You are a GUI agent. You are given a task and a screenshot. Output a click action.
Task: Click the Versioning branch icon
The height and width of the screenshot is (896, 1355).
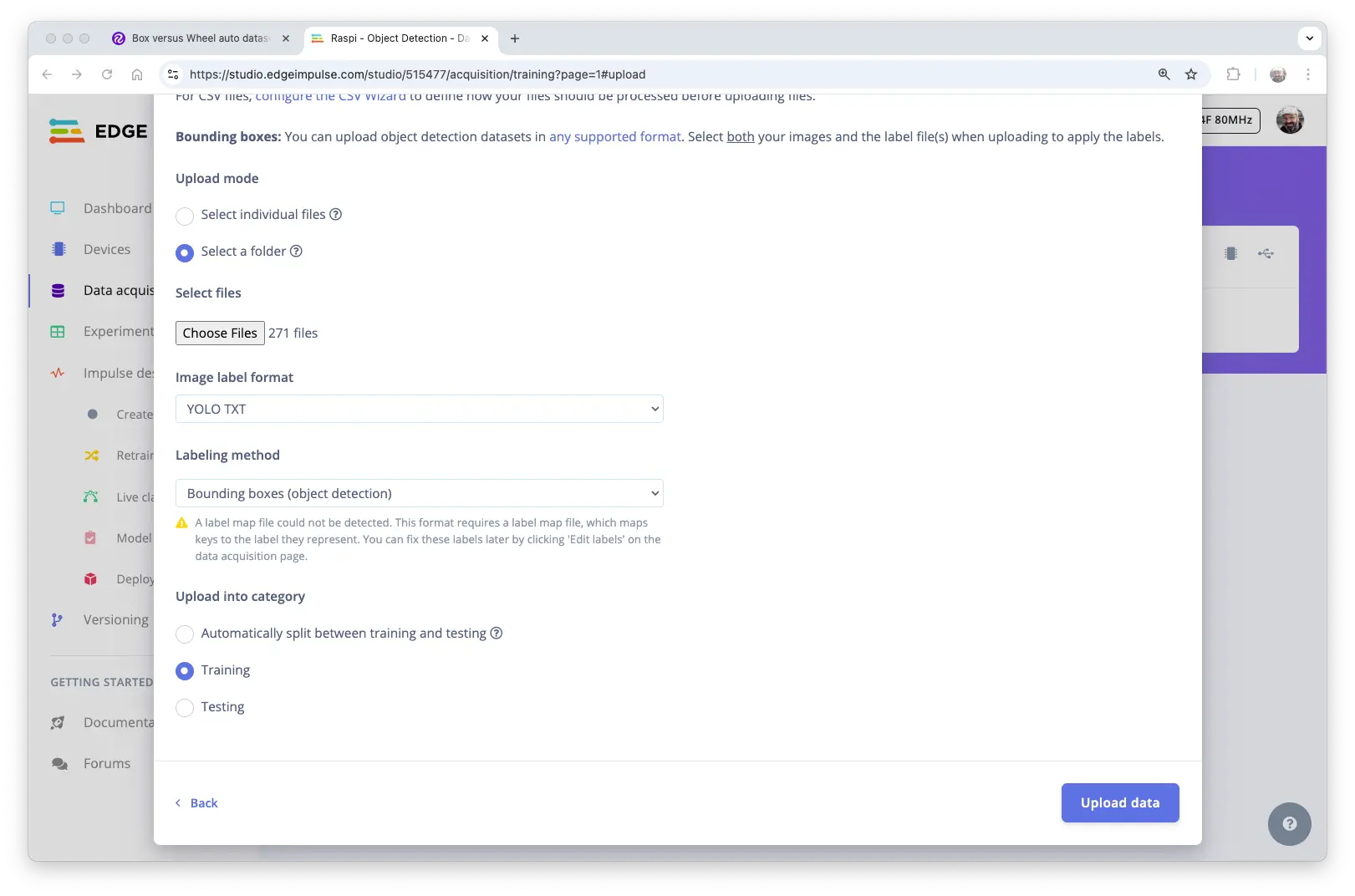57,619
